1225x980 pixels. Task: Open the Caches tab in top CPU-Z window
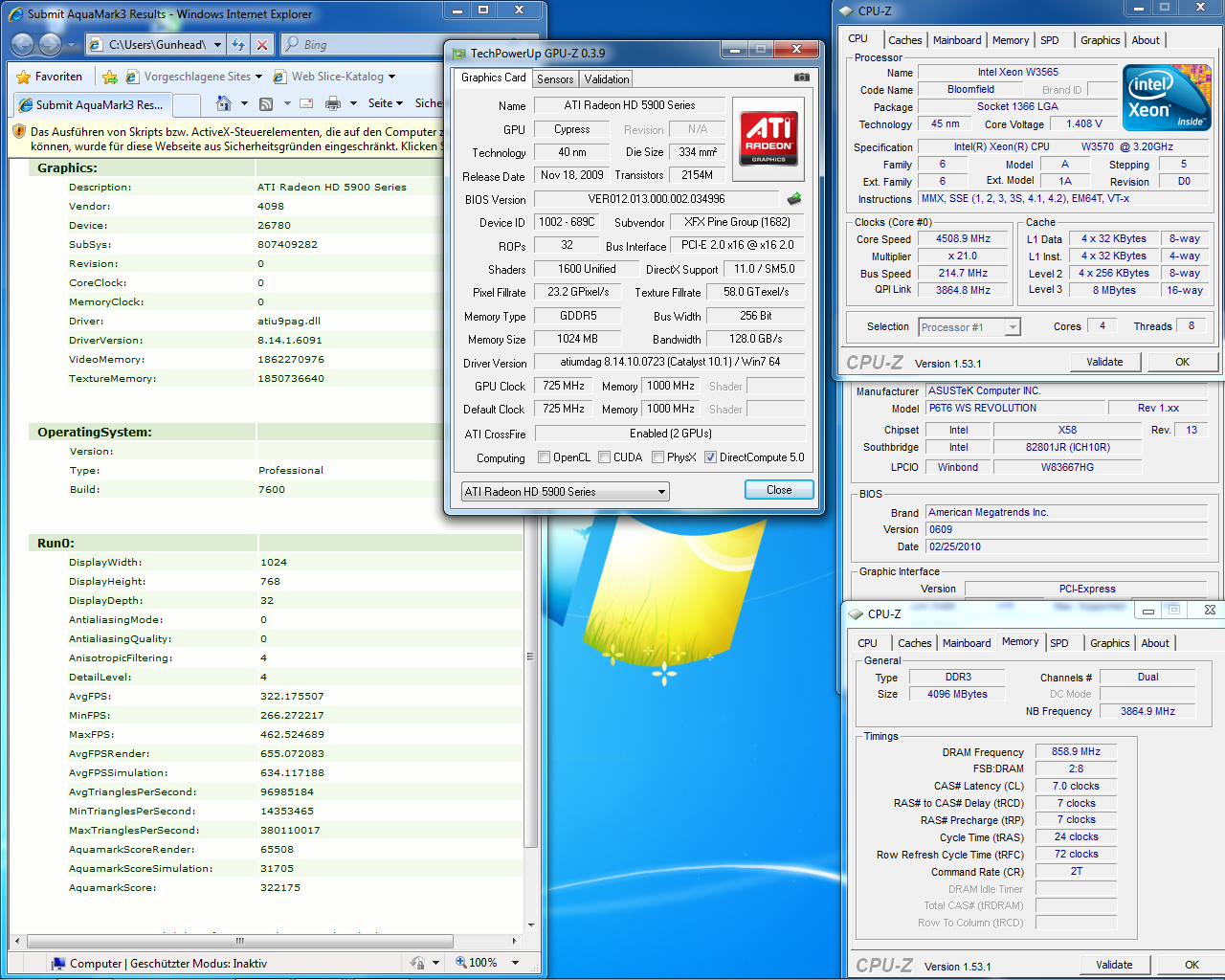click(x=904, y=40)
